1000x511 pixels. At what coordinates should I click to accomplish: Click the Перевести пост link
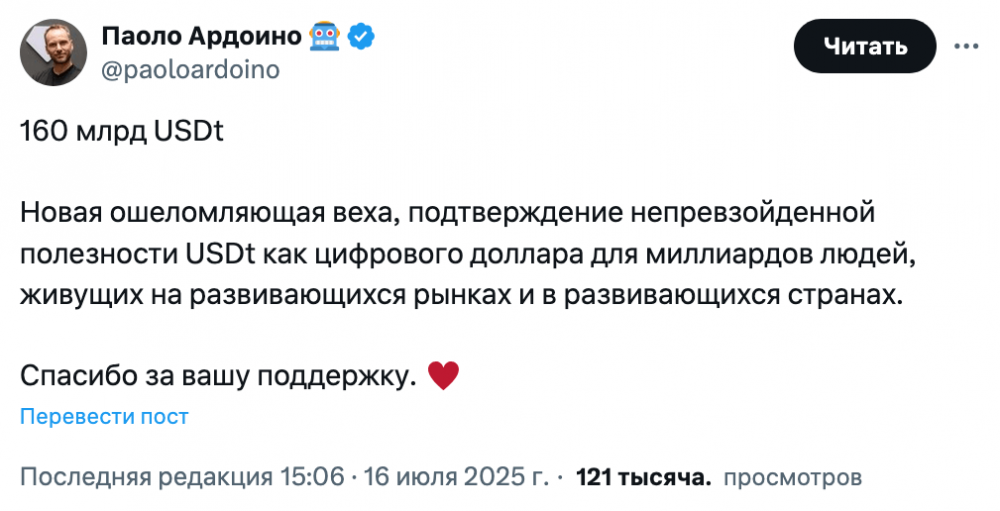[105, 417]
